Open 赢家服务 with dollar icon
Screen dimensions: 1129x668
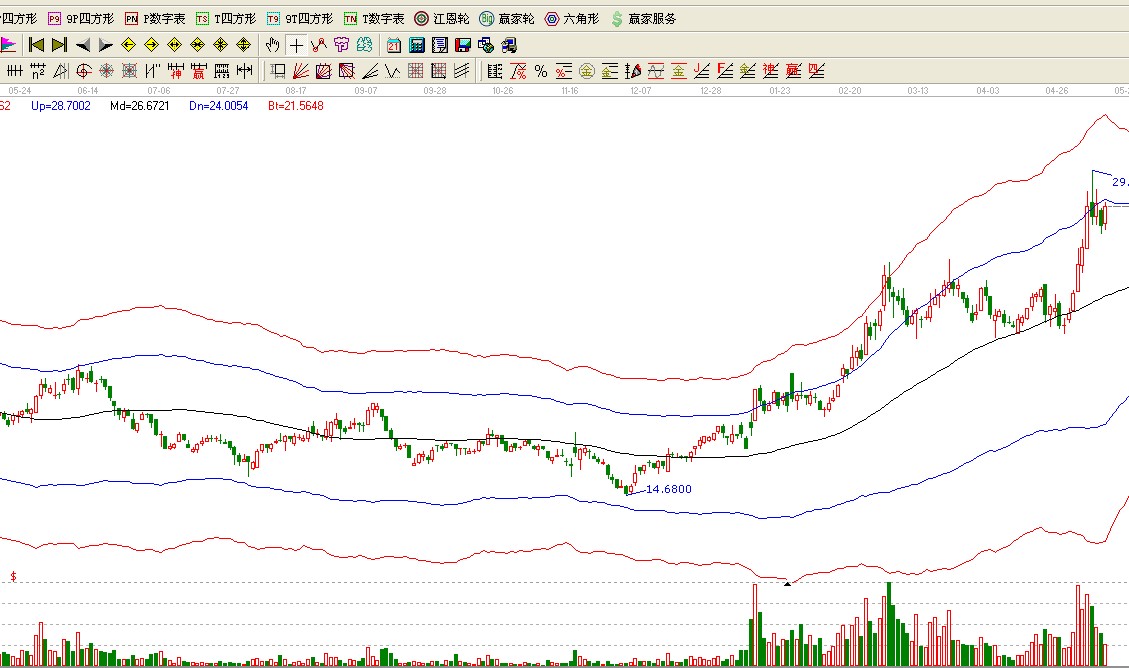pos(643,19)
